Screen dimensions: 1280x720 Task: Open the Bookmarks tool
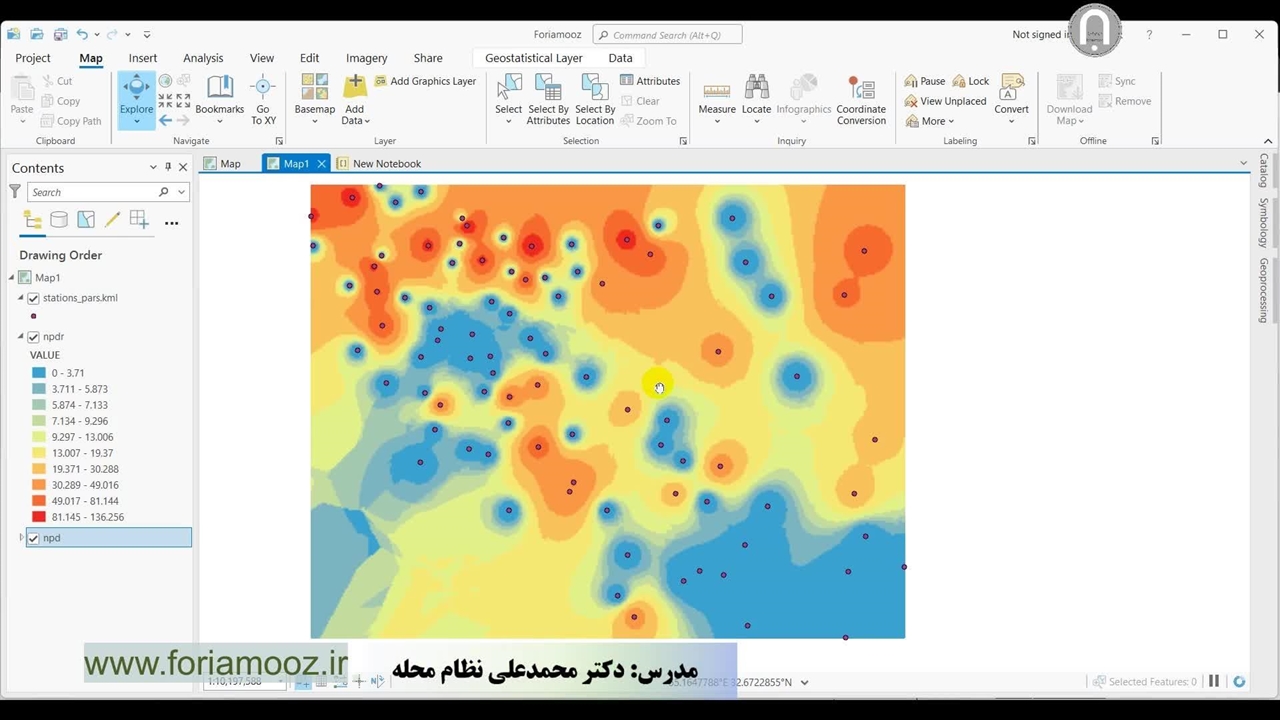pyautogui.click(x=219, y=92)
